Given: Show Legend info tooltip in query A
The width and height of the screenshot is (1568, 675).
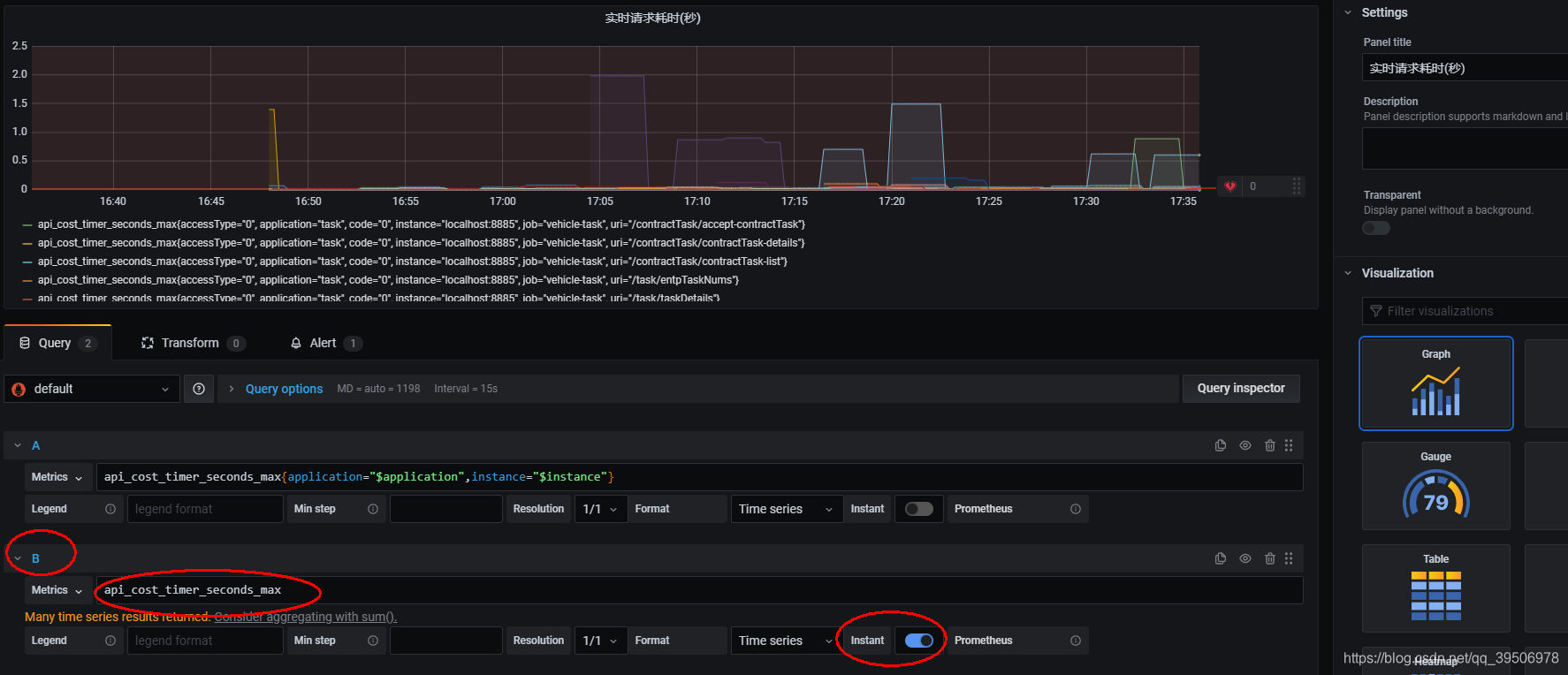Looking at the screenshot, I should tap(110, 509).
